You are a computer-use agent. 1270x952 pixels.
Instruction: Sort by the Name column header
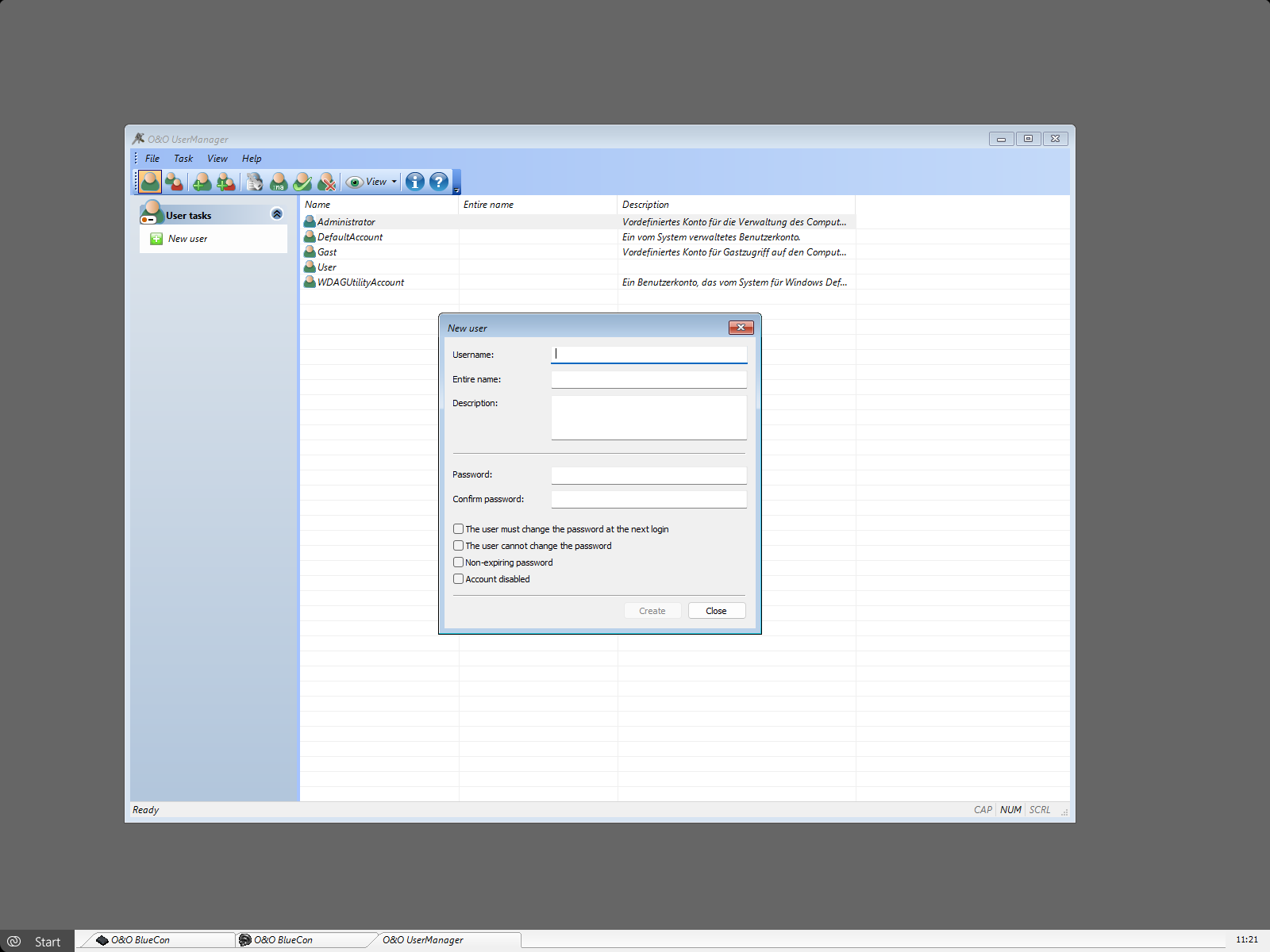pos(379,205)
